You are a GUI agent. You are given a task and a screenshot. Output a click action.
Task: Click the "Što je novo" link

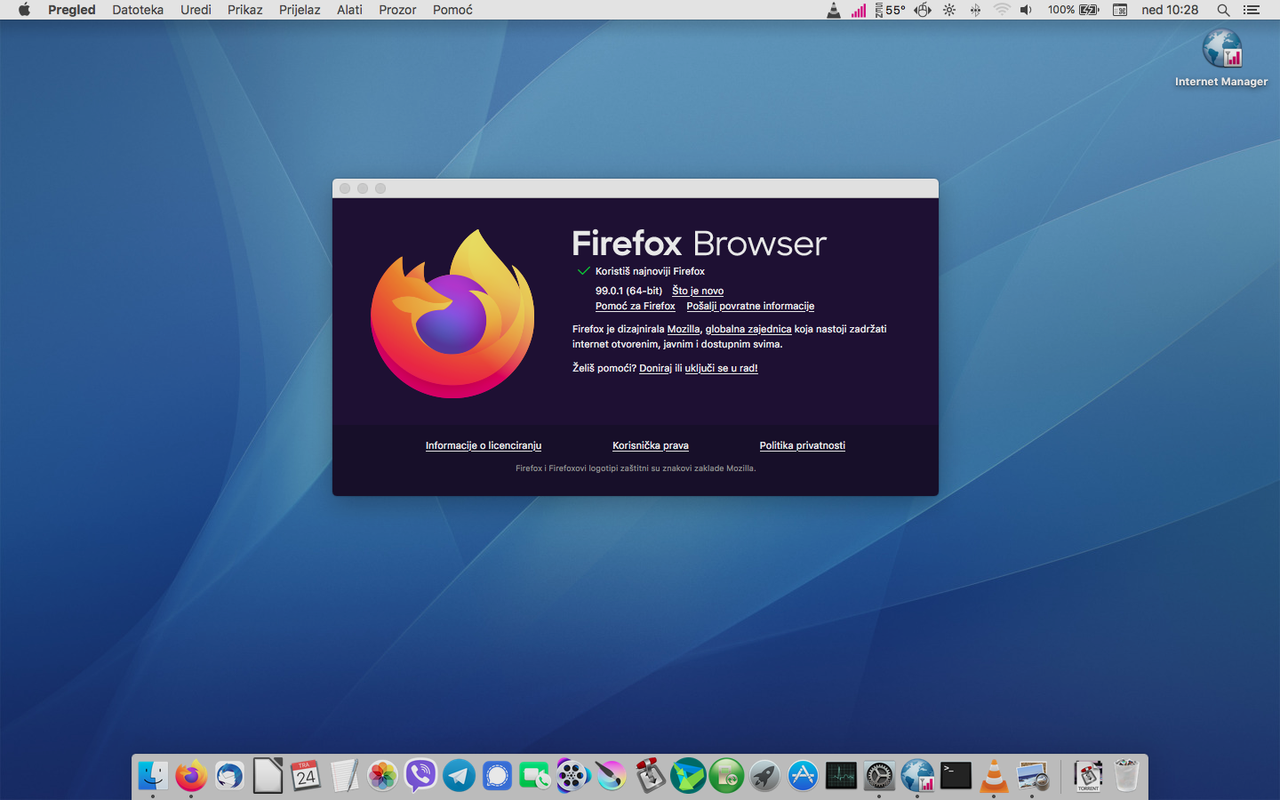click(x=698, y=291)
